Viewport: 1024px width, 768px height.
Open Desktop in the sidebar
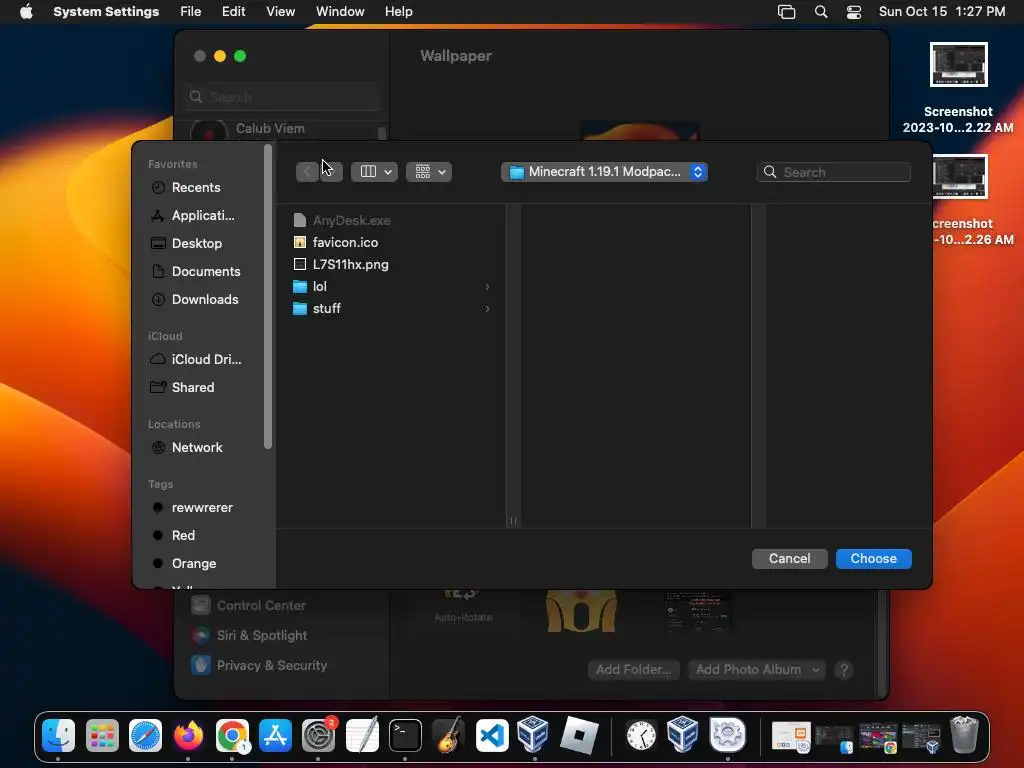[197, 244]
